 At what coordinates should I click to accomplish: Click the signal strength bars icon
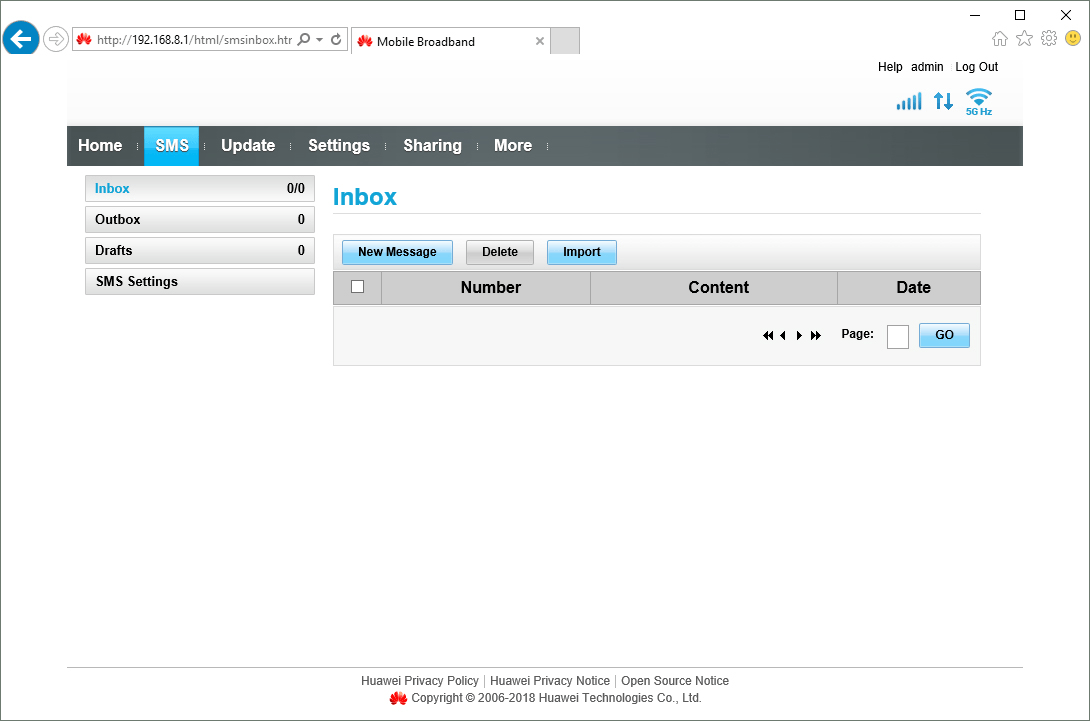click(x=908, y=101)
